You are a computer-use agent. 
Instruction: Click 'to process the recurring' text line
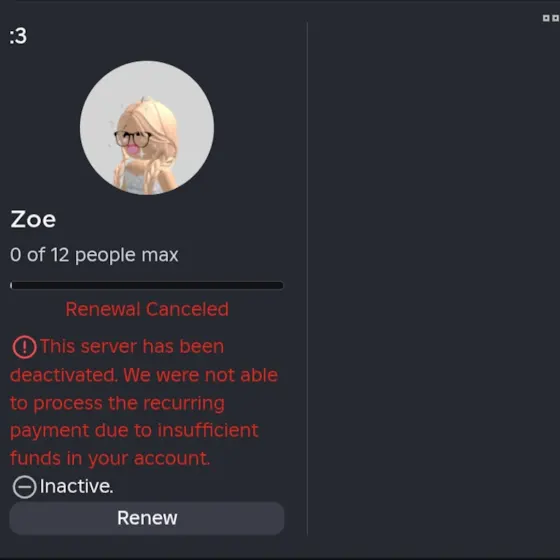click(x=118, y=404)
